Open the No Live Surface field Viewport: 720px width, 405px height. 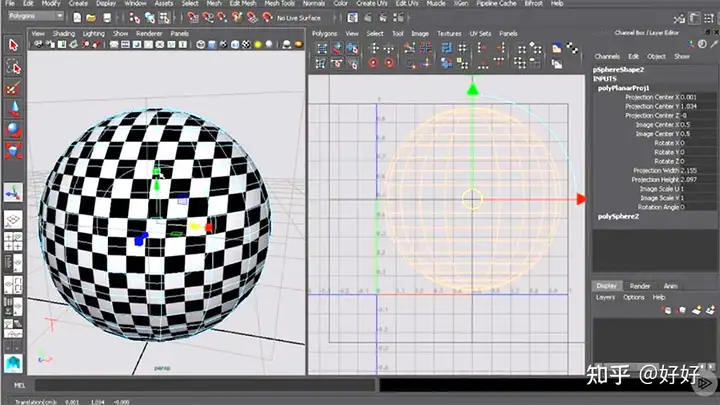[297, 18]
